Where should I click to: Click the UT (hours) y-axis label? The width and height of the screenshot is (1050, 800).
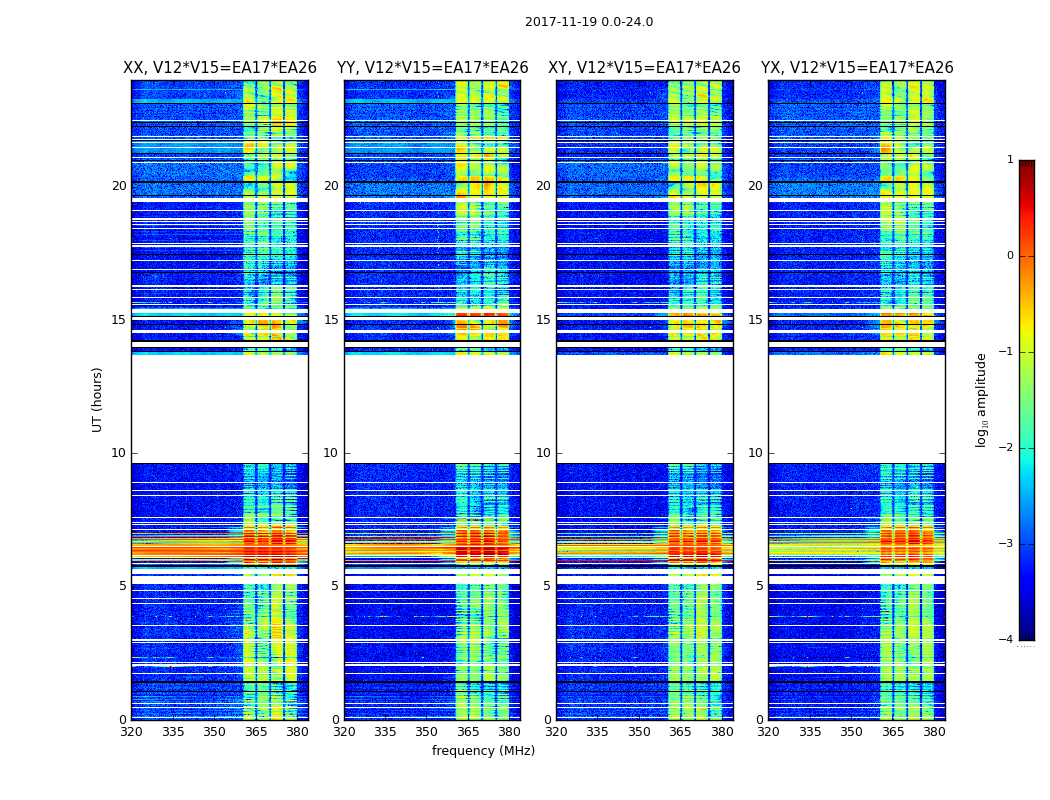[98, 399]
